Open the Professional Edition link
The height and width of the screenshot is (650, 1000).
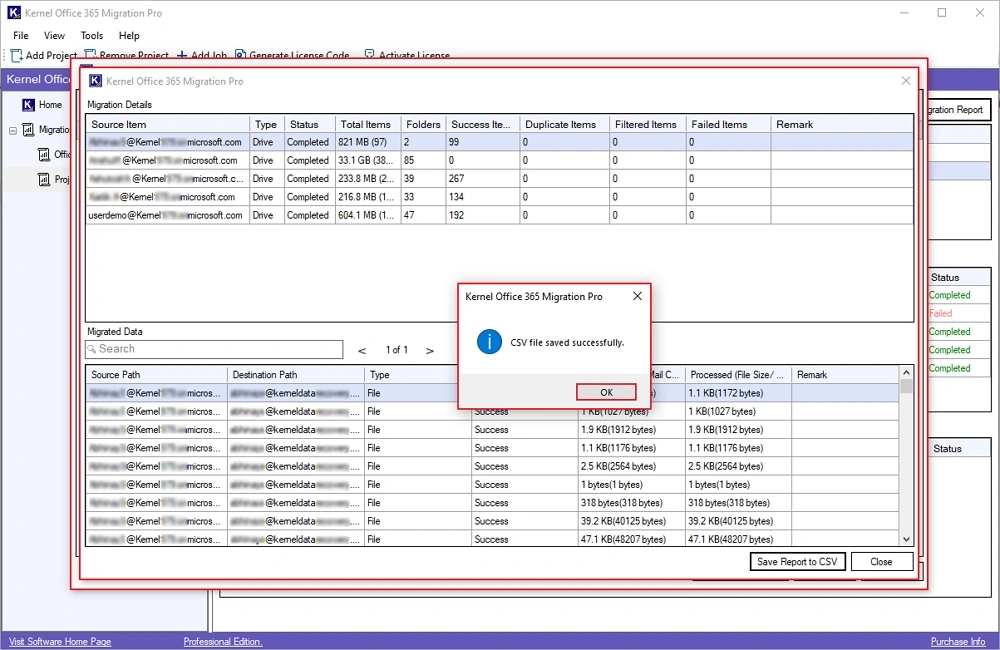click(221, 641)
